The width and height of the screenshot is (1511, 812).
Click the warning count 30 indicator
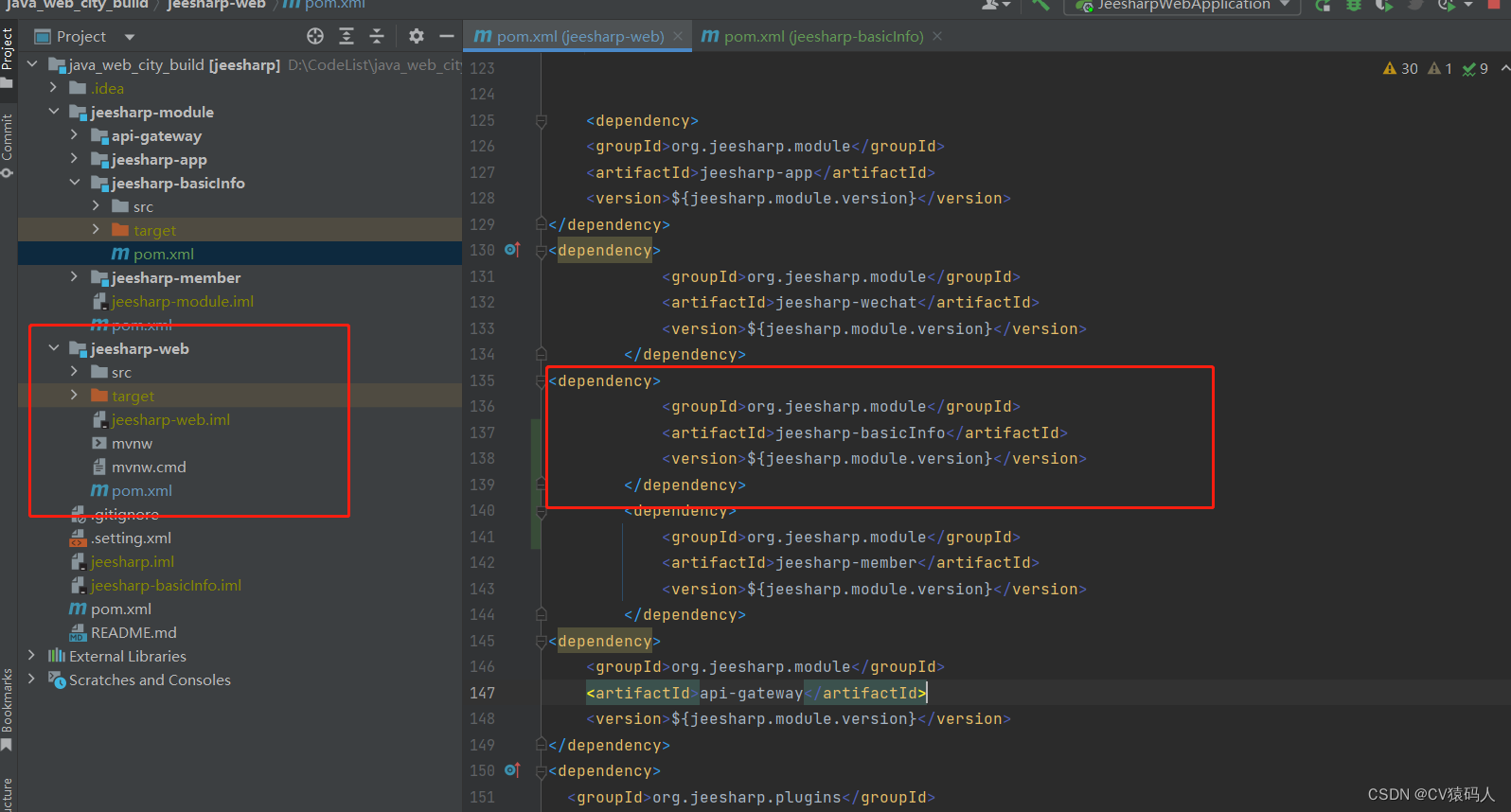[x=1400, y=68]
